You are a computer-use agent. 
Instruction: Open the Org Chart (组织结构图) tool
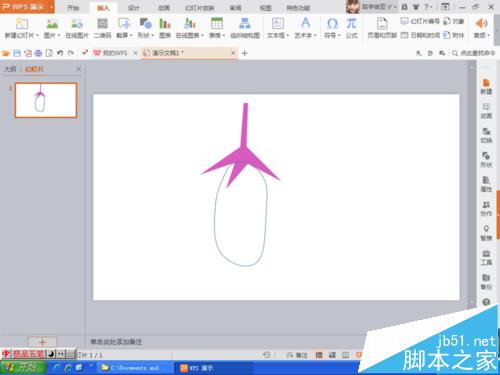[245, 24]
